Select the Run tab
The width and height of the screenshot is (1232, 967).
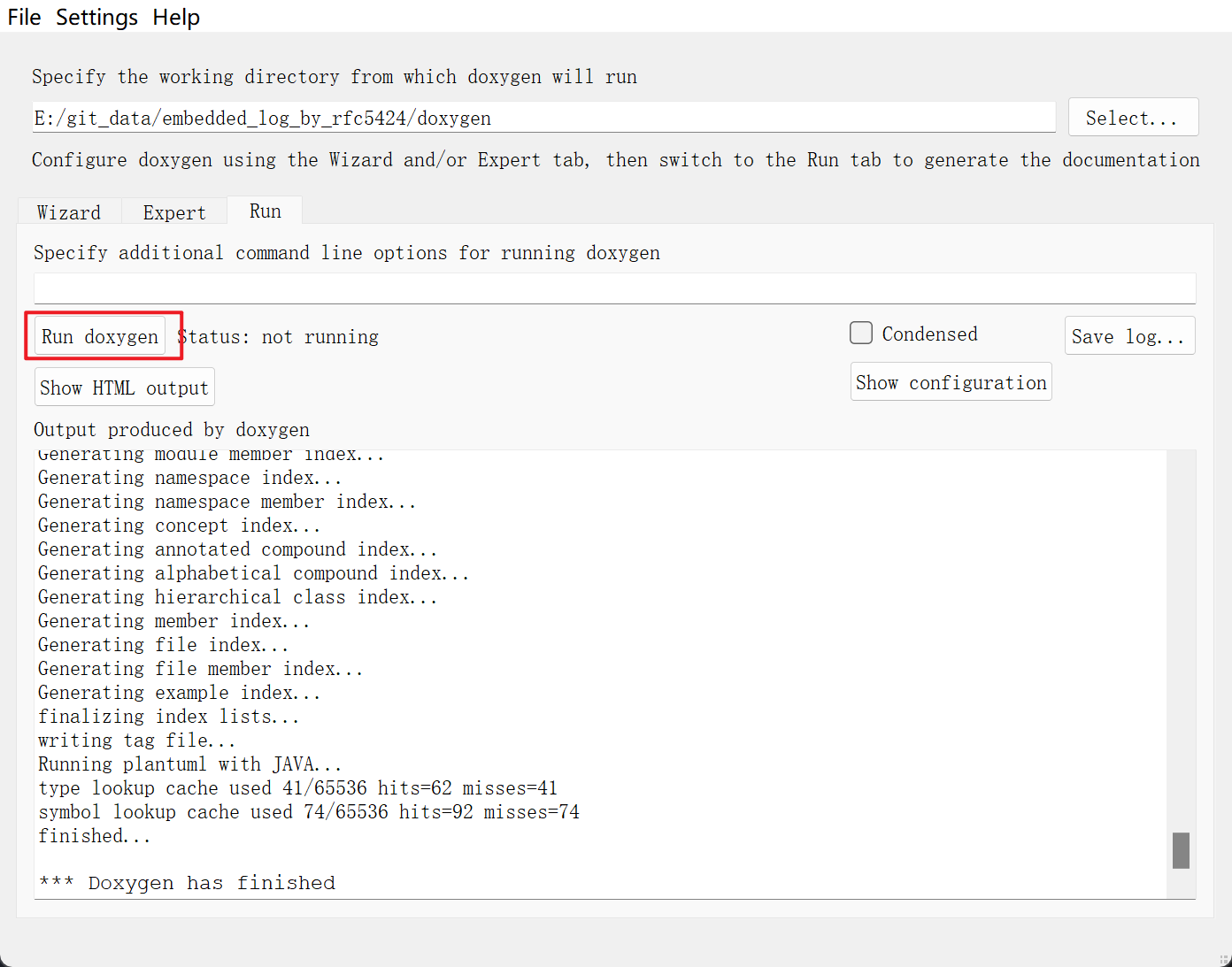[265, 211]
